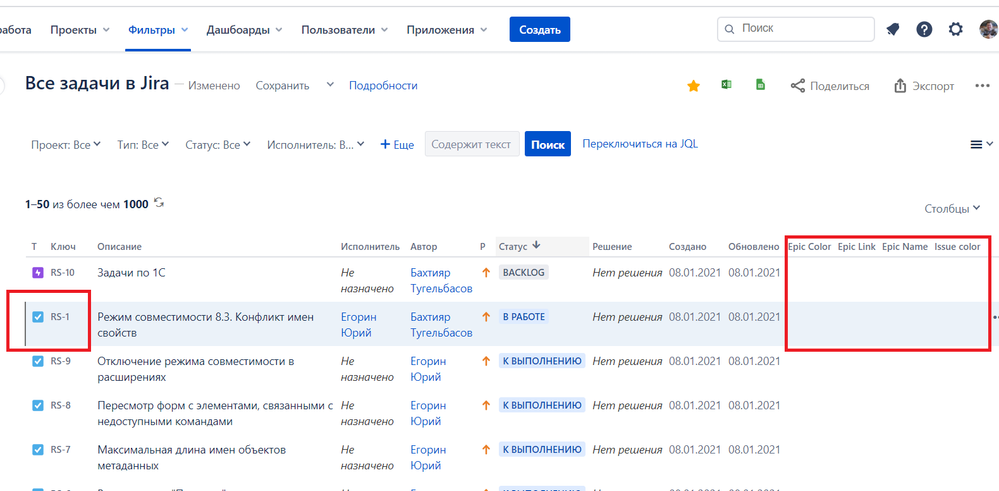Open the Дашбоарды menu

click(x=244, y=29)
